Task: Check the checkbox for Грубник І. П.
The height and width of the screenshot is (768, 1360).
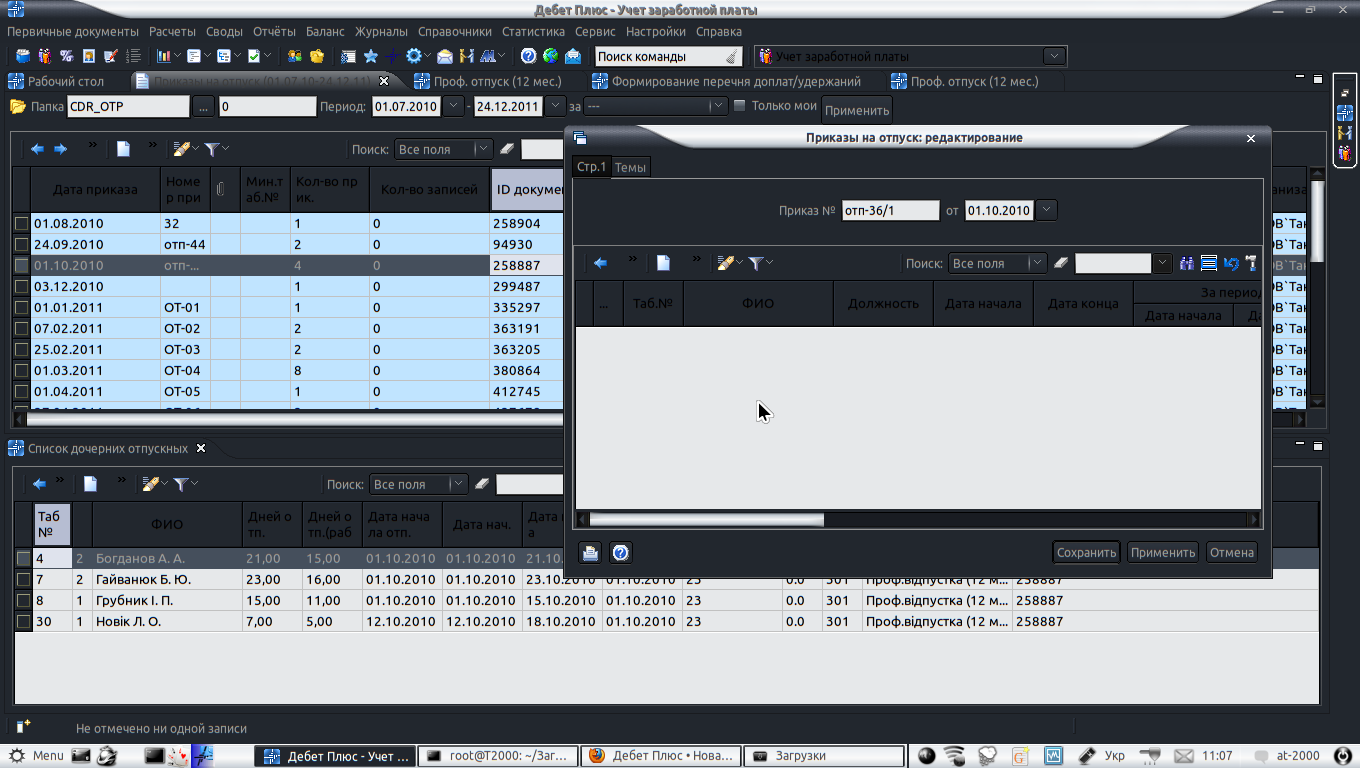Action: tap(23, 601)
